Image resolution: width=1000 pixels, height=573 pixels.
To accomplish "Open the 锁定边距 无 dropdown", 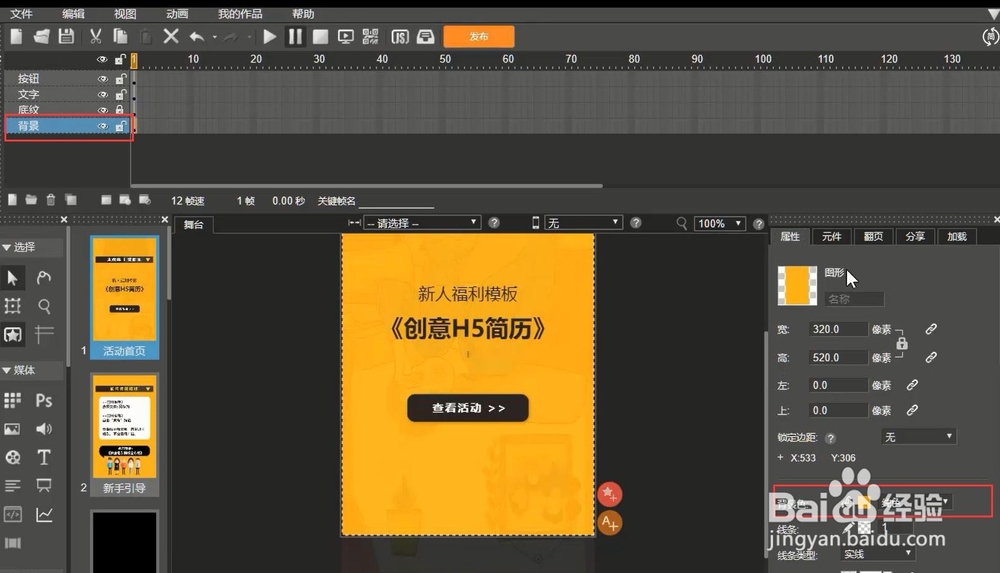I will (x=918, y=437).
